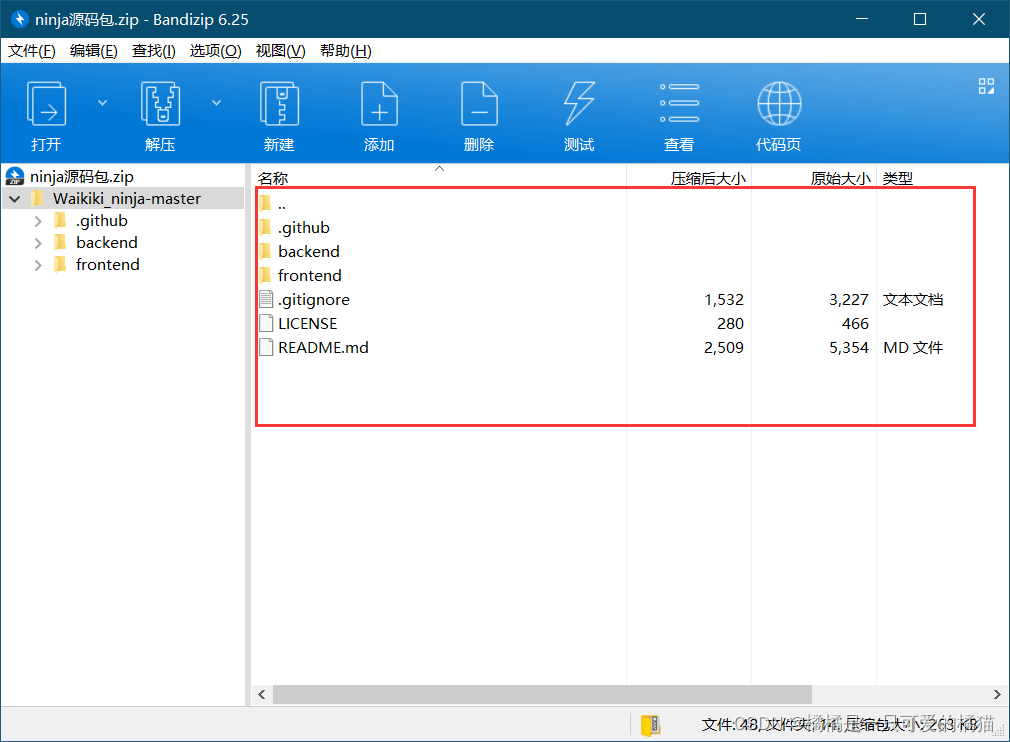The image size is (1010, 742).
Task: Select backend folder in left tree
Action: point(107,243)
